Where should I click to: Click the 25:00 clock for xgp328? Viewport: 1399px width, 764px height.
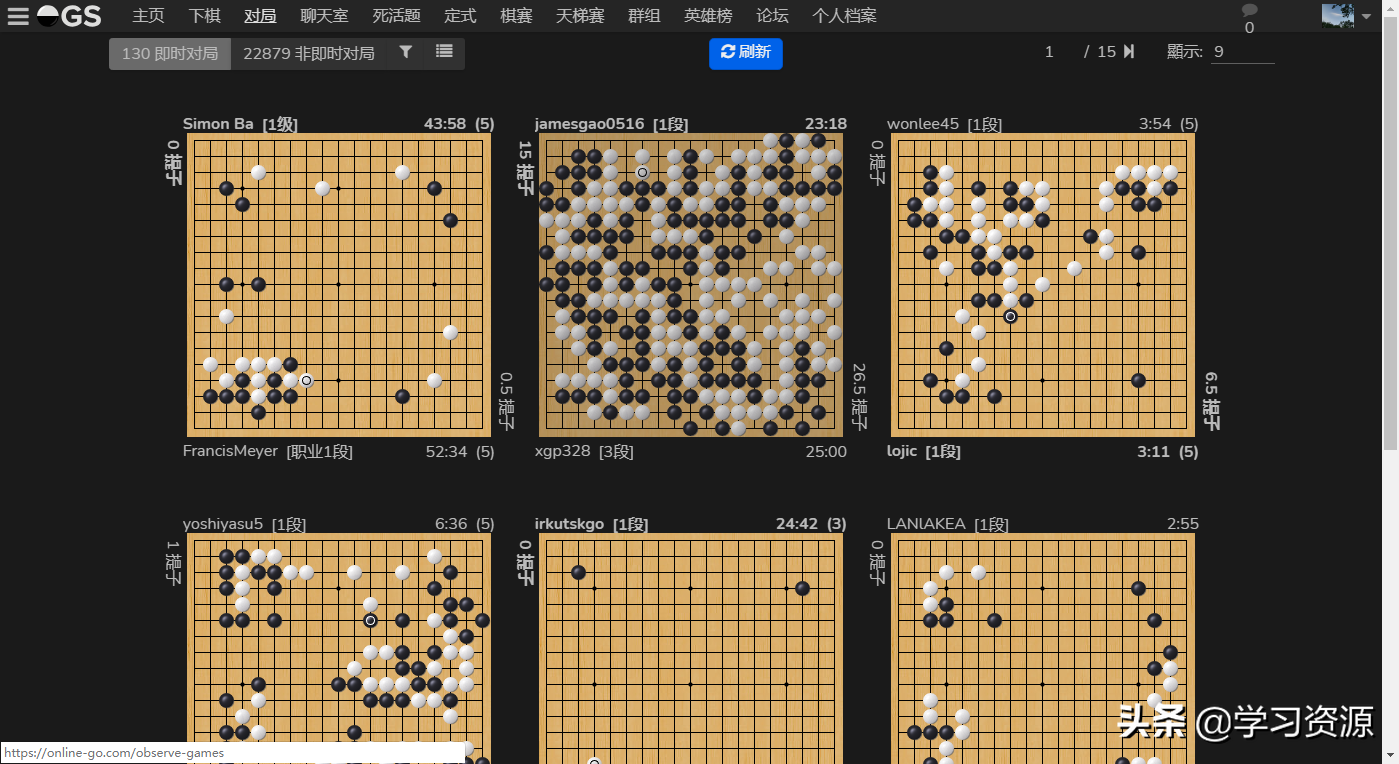tap(826, 451)
